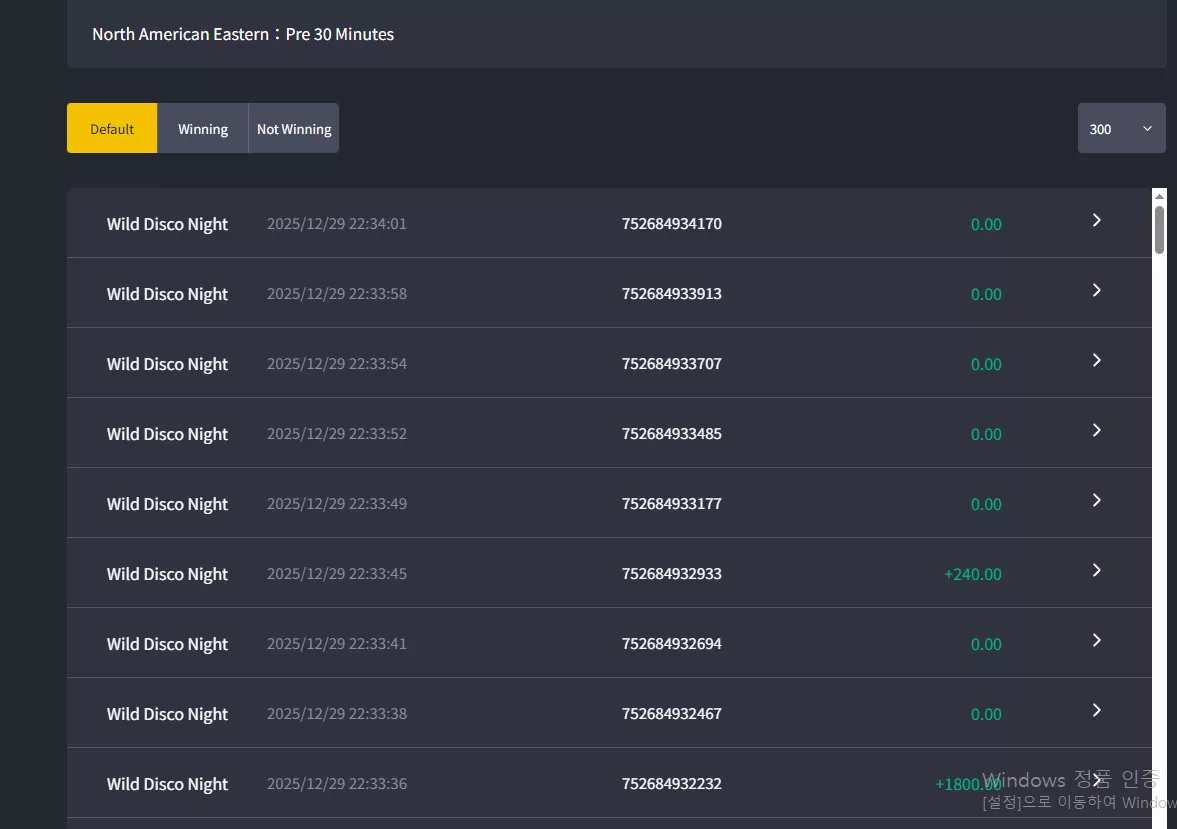Click transaction ID 752684932694

pyautogui.click(x=671, y=644)
